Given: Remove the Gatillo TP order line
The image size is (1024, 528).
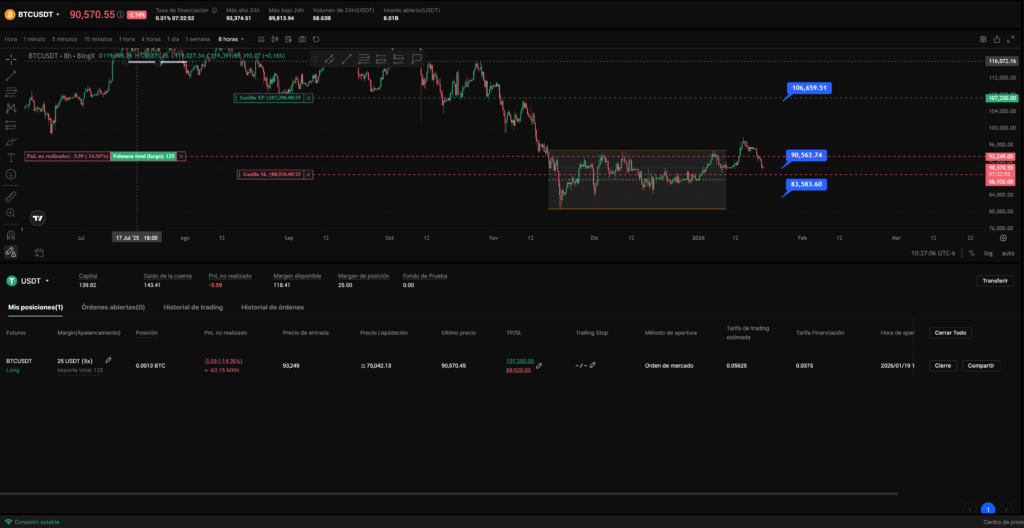Looking at the screenshot, I should click(x=308, y=98).
